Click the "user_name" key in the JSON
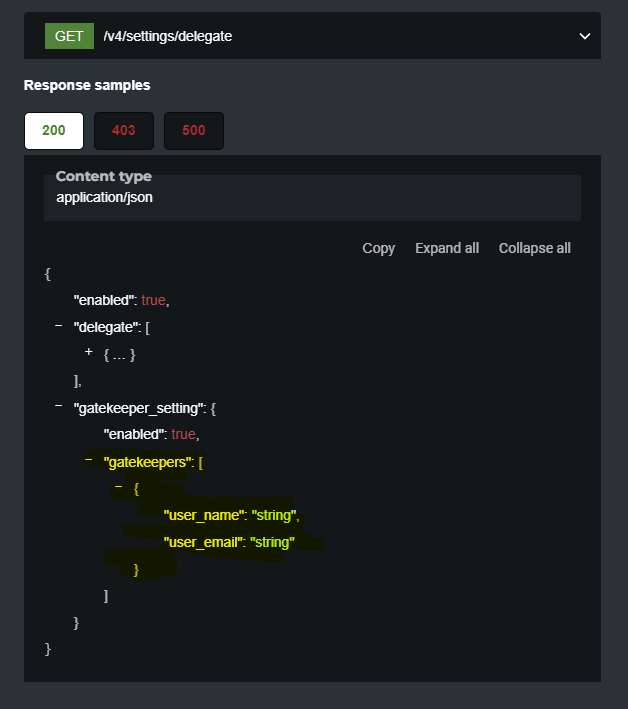Viewport: 628px width, 709px height. (x=204, y=515)
